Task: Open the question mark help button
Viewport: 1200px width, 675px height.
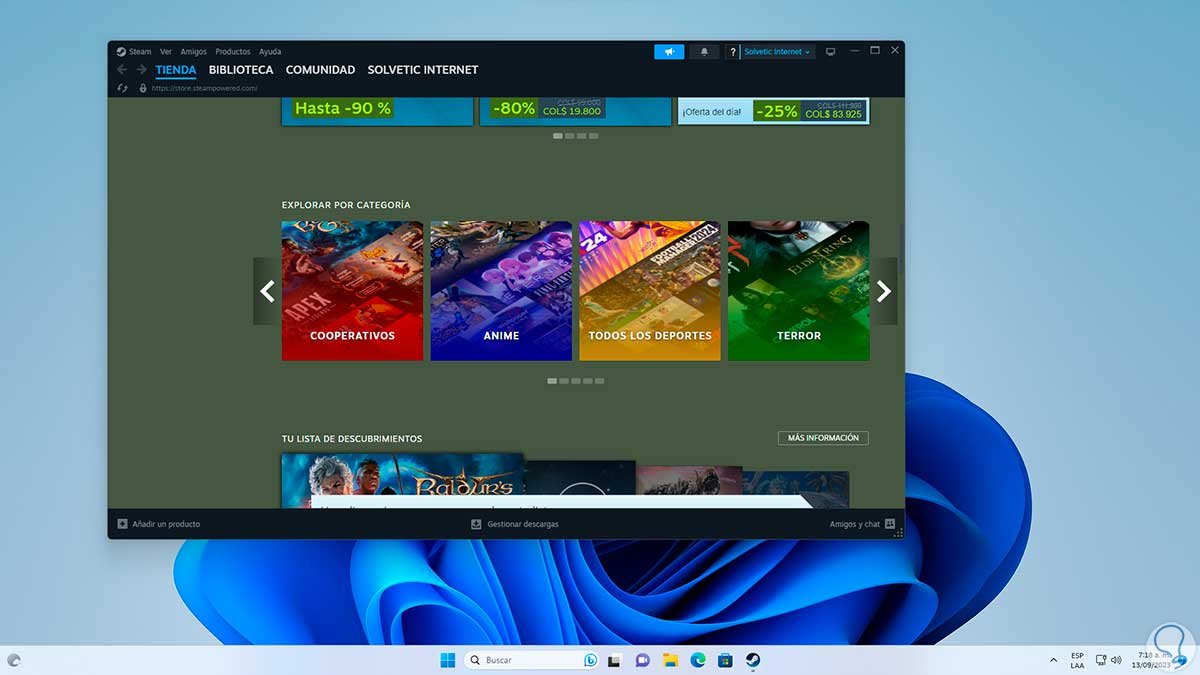Action: (x=733, y=52)
